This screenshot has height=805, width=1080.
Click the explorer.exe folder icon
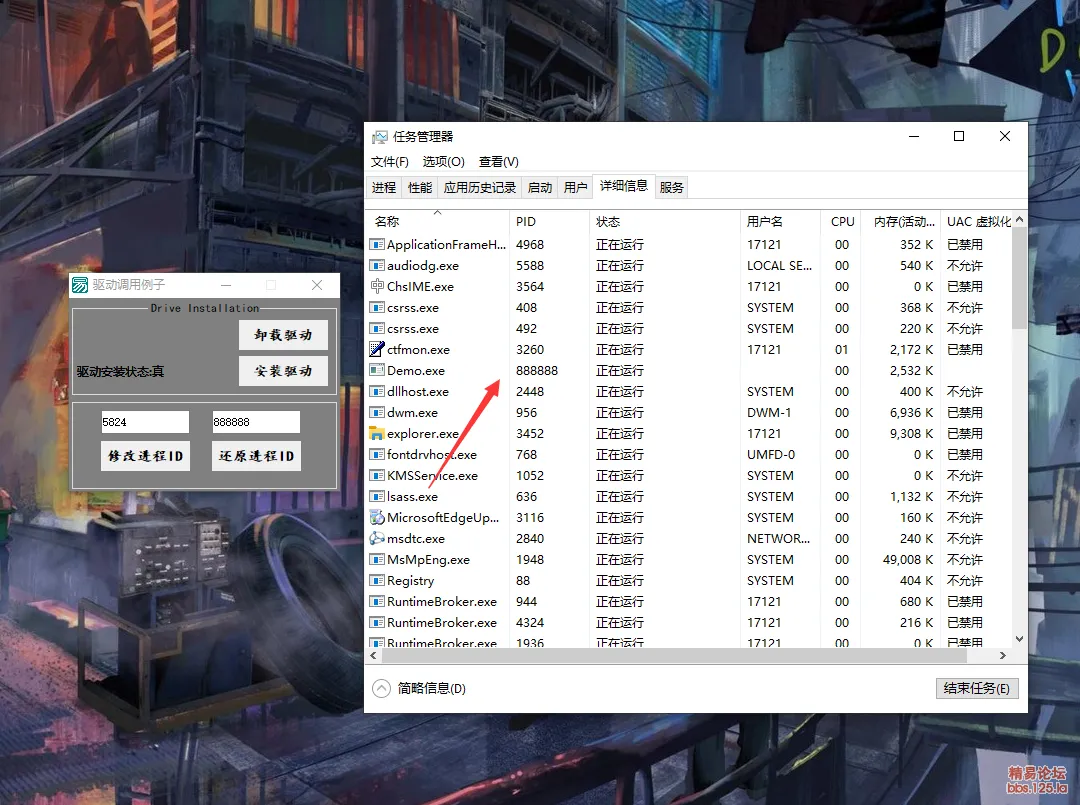point(377,434)
